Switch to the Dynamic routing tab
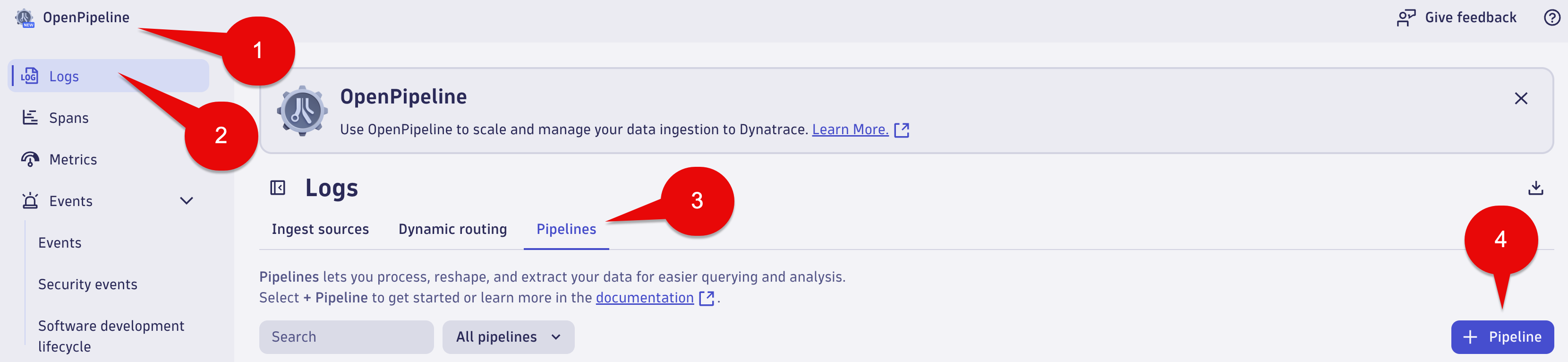Screen dimensions: 1568x362 click(x=452, y=229)
